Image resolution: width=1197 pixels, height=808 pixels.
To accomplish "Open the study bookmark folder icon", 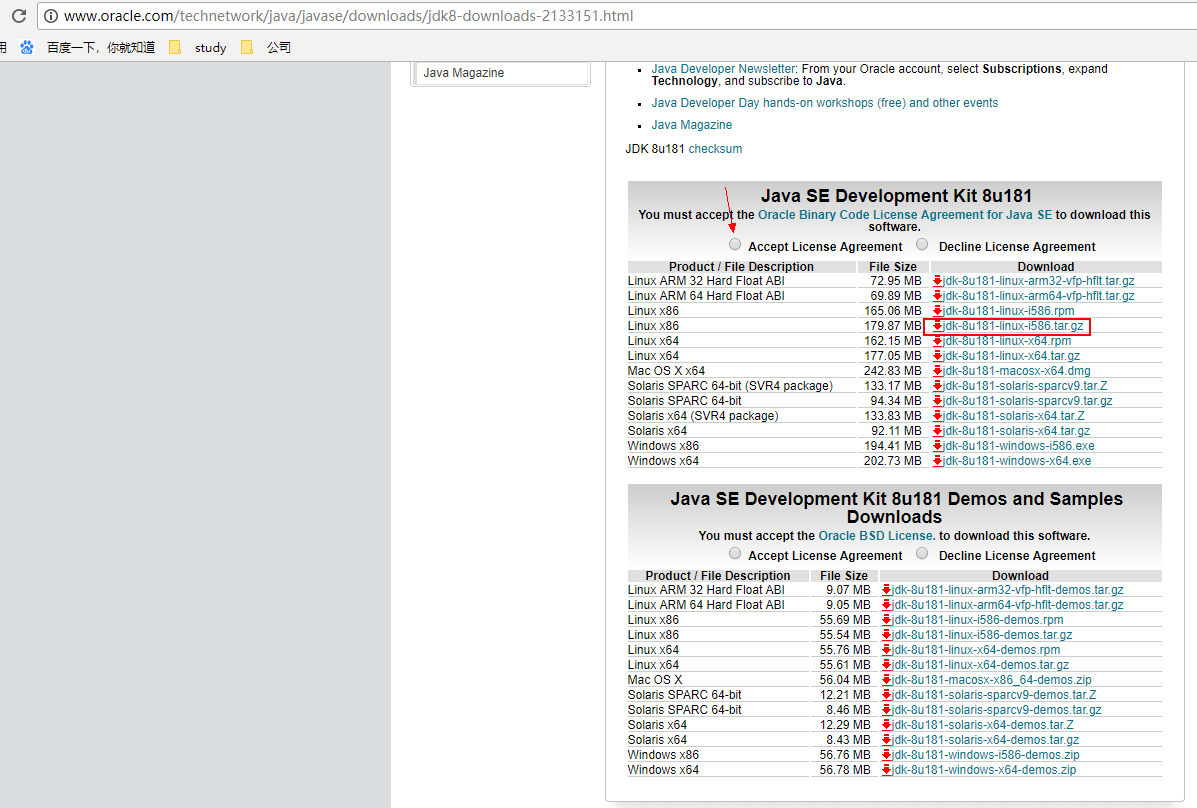I will [175, 47].
